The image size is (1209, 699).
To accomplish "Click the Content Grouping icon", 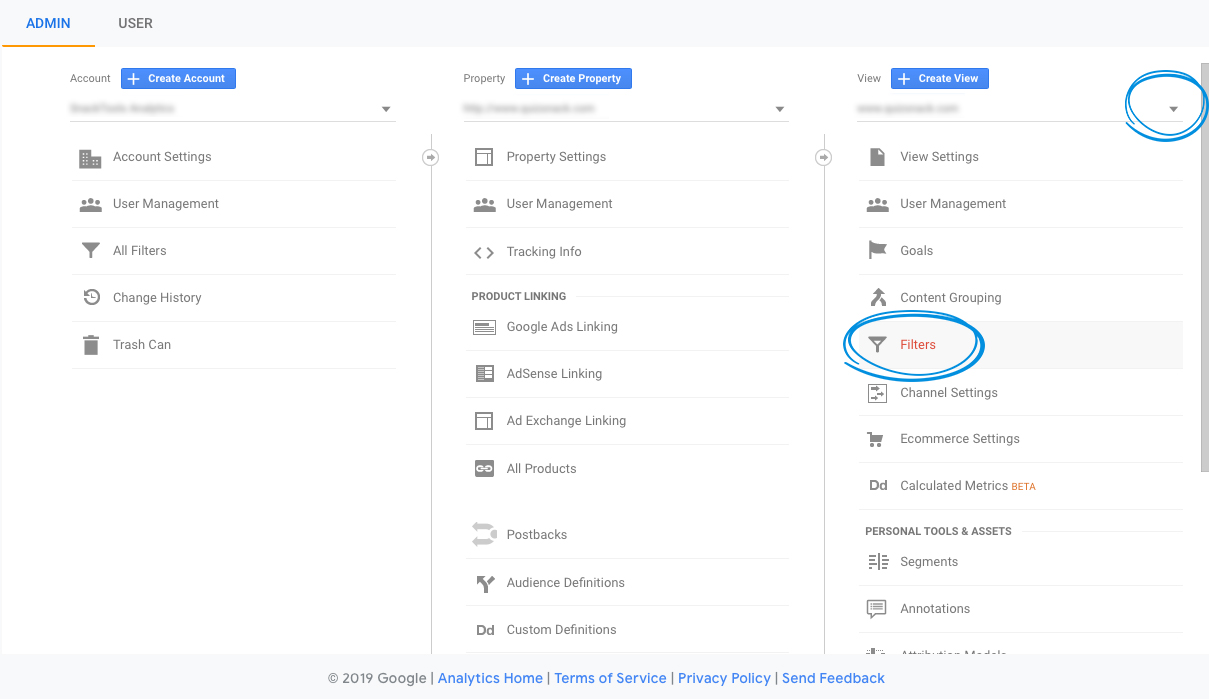I will 878,298.
